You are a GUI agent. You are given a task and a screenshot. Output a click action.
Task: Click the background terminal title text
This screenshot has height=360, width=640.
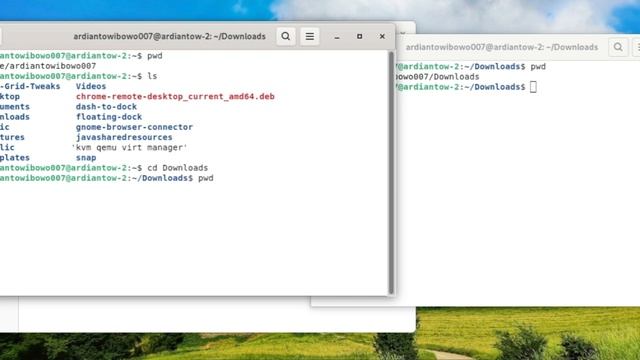502,47
